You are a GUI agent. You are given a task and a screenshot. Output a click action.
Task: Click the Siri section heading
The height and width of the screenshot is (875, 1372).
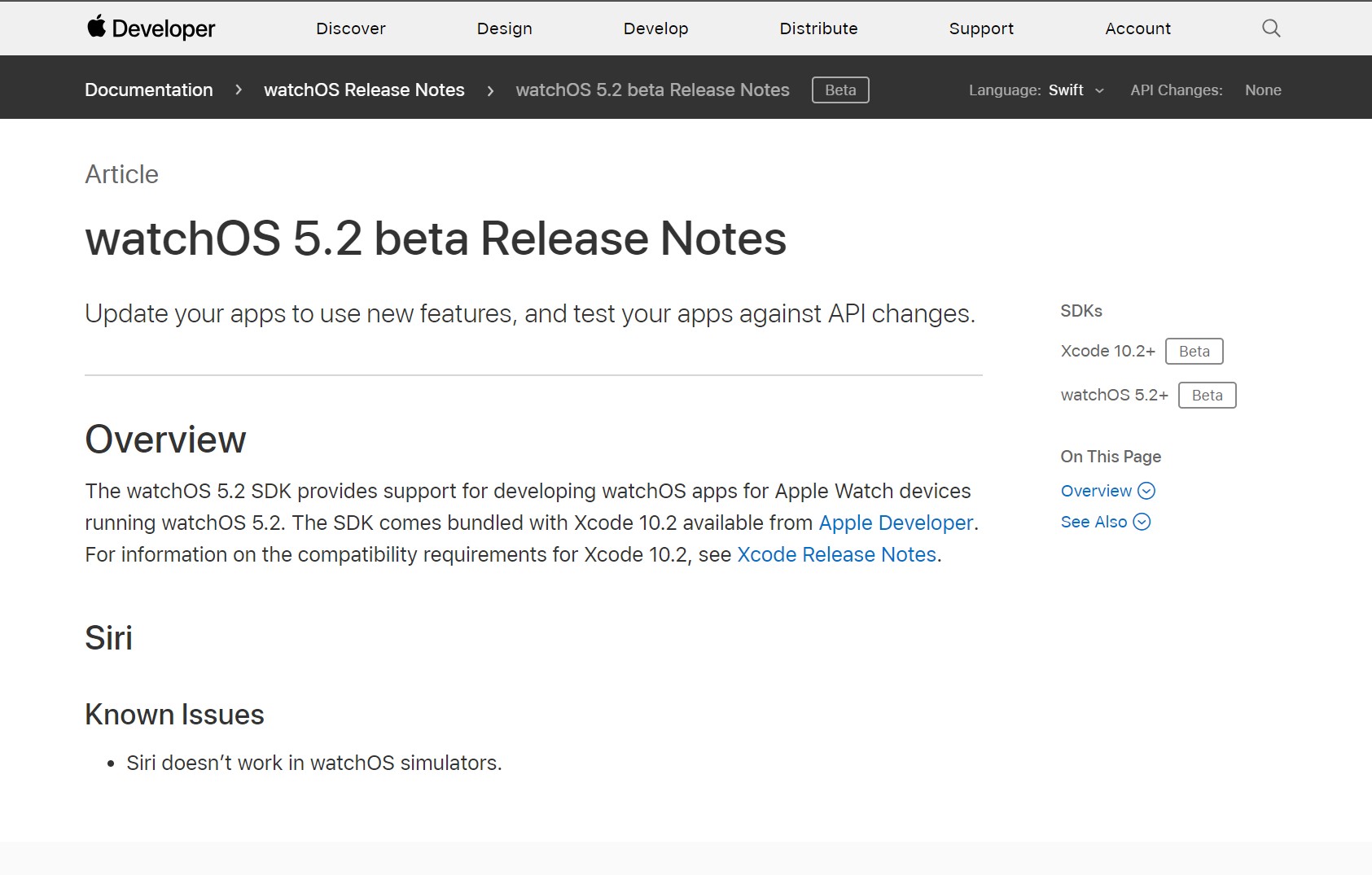(x=108, y=637)
